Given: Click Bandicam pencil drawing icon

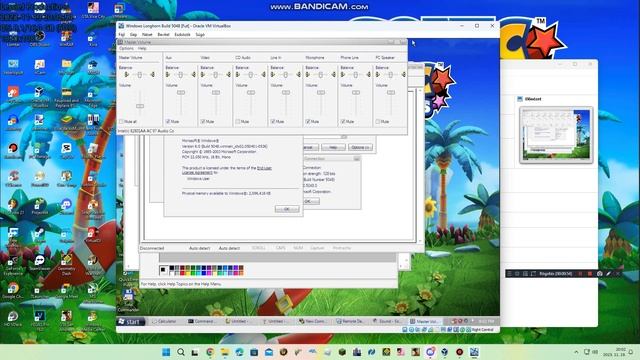Looking at the screenshot, I should [x=609, y=273].
